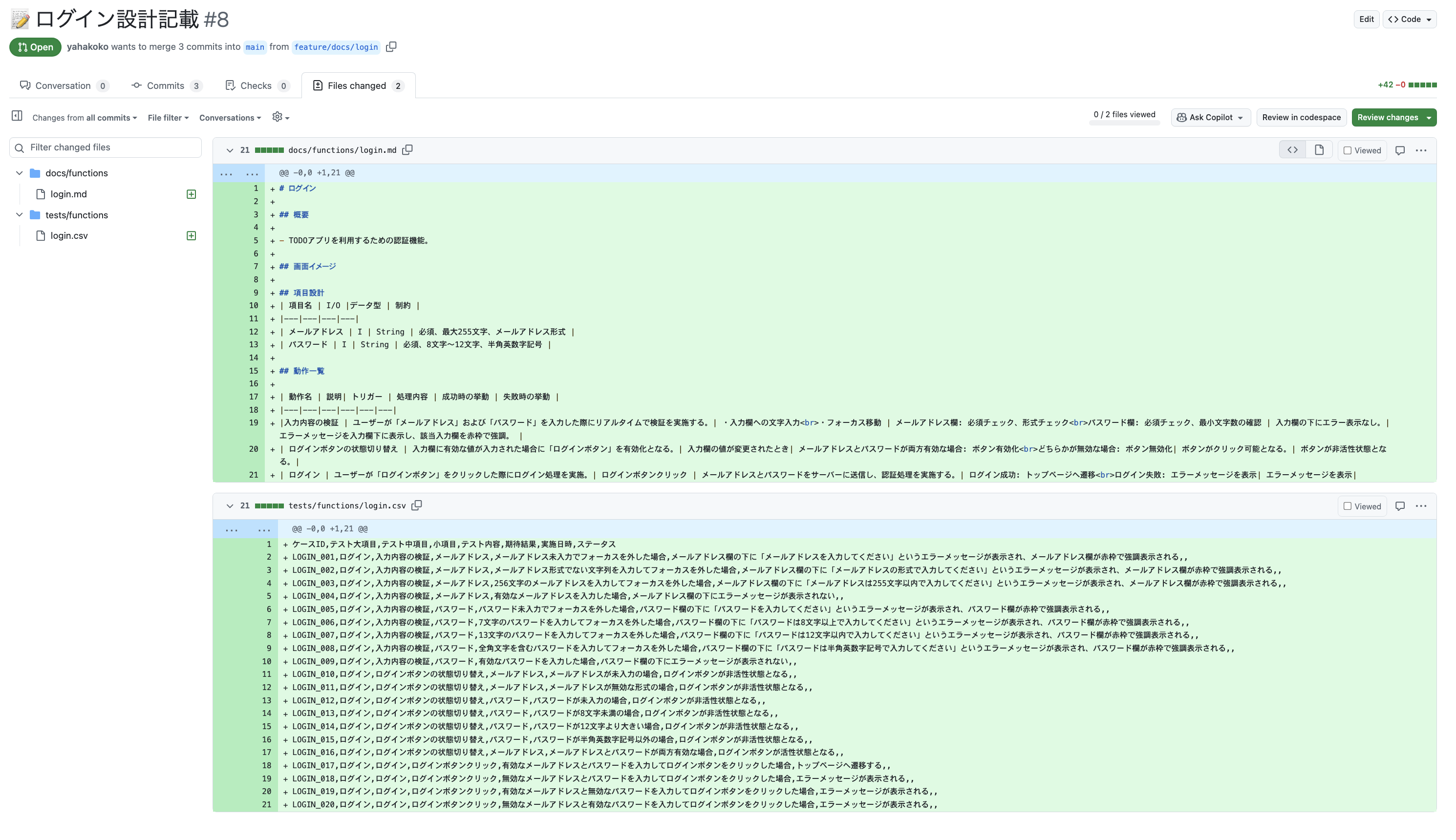The height and width of the screenshot is (840, 1456).
Task: Open the File filter dropdown
Action: pyautogui.click(x=168, y=118)
